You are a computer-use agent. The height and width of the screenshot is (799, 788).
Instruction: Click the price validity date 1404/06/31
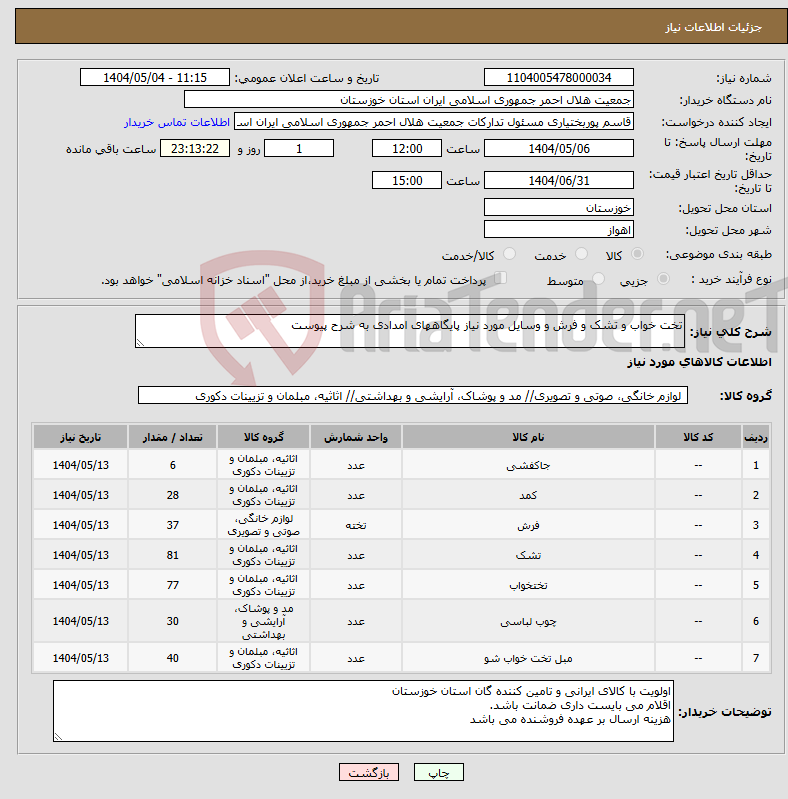[x=559, y=180]
